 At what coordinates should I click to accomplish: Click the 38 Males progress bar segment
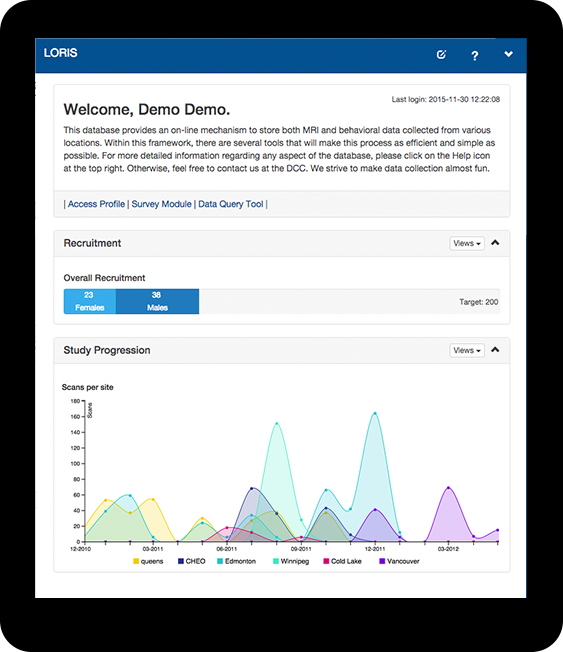coord(157,301)
